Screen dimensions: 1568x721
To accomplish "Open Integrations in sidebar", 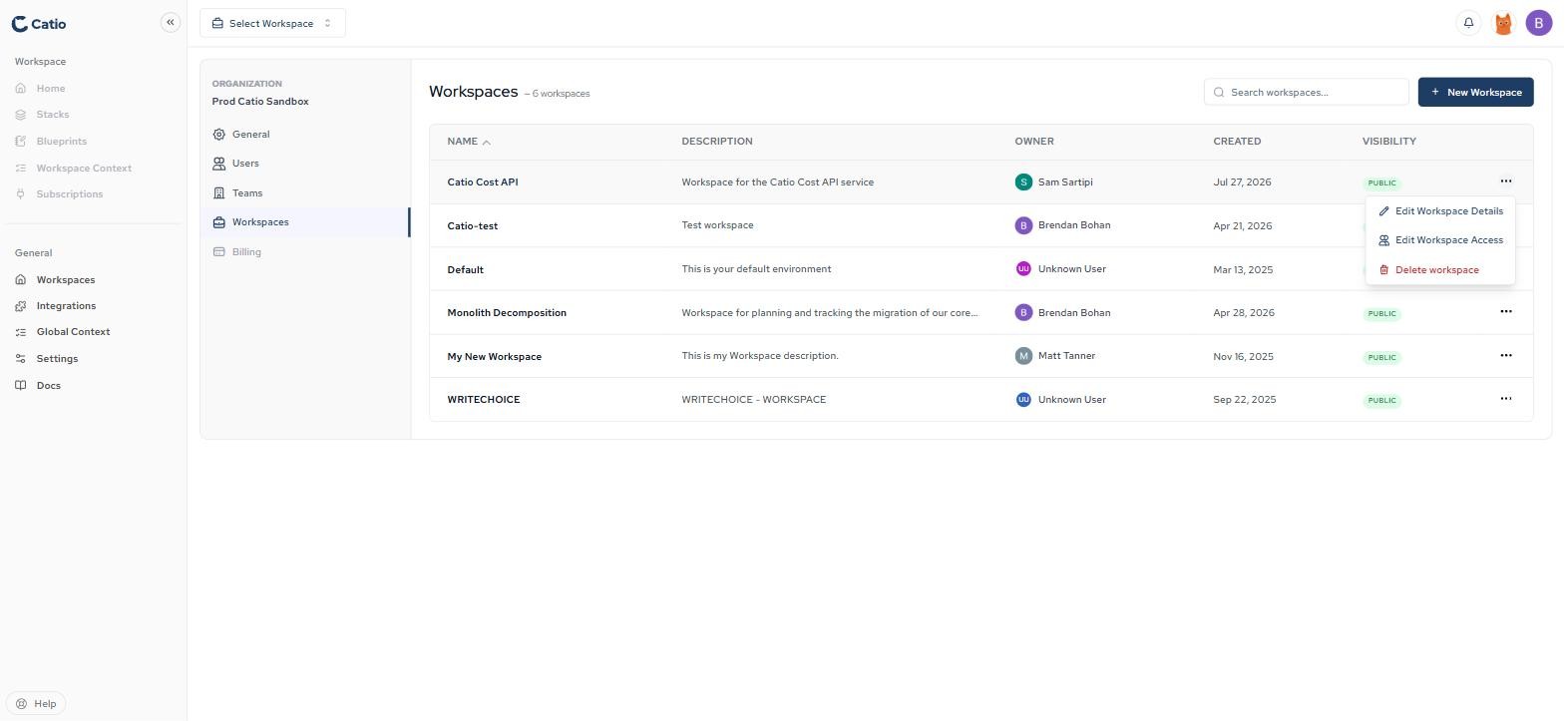I will click(x=66, y=306).
